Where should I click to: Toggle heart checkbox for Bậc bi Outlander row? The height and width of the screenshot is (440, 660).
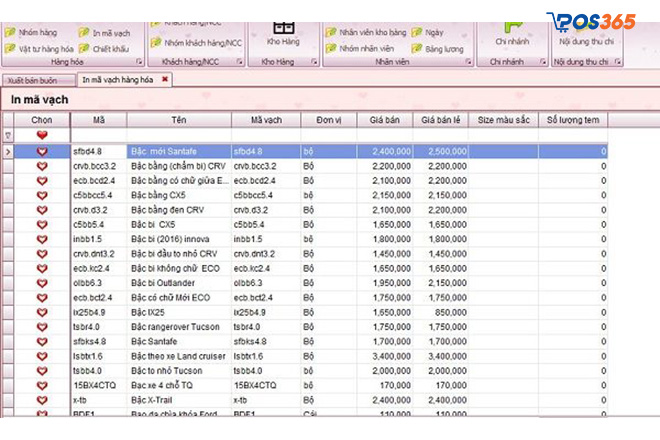[x=42, y=283]
